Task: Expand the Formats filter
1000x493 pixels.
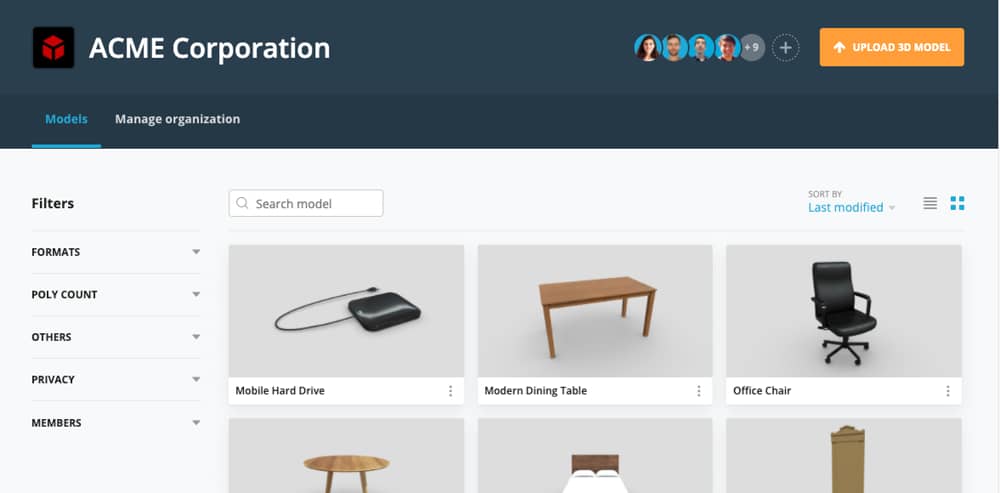Action: [x=116, y=252]
